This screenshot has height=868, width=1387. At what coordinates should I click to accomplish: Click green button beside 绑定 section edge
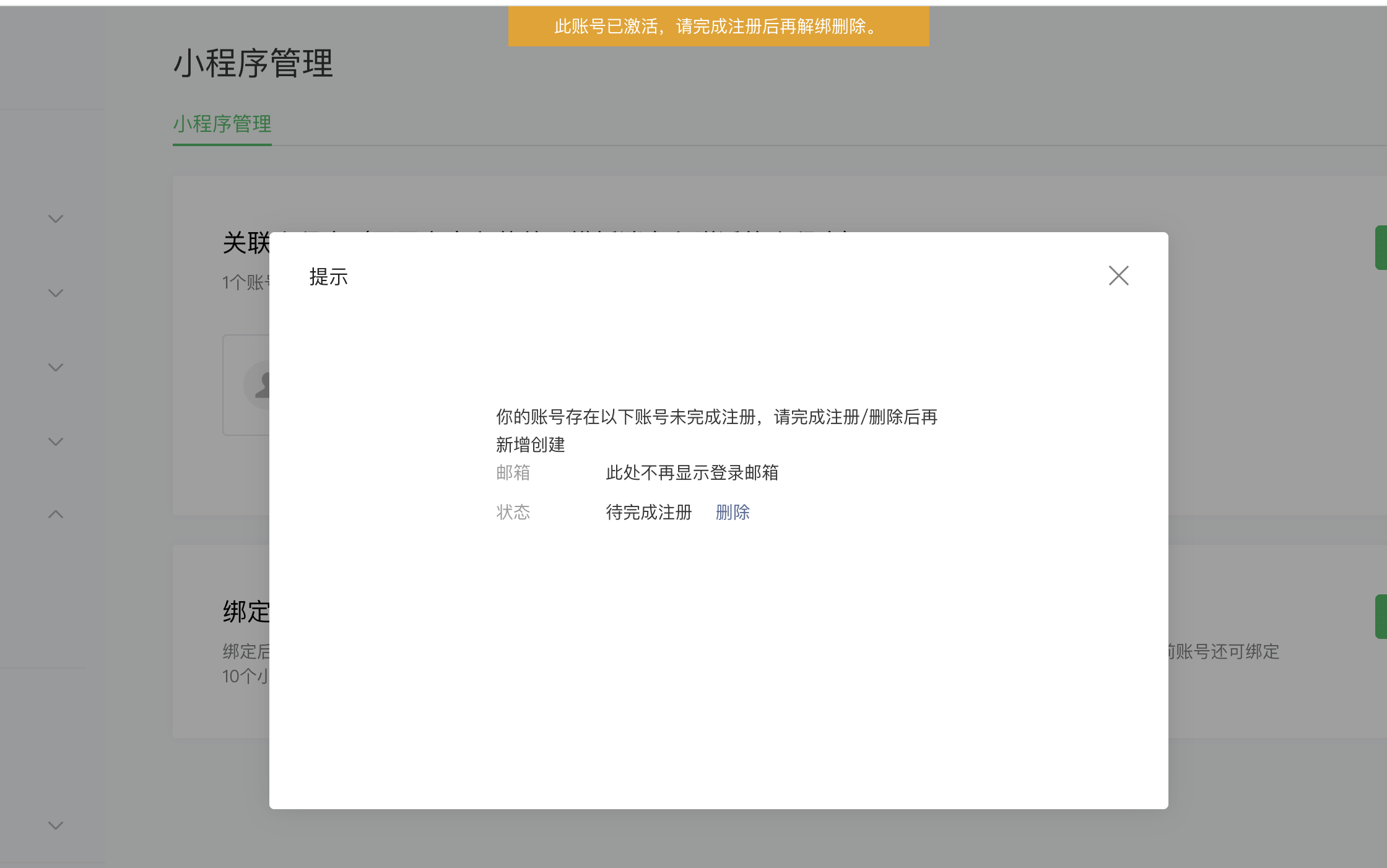[1381, 617]
